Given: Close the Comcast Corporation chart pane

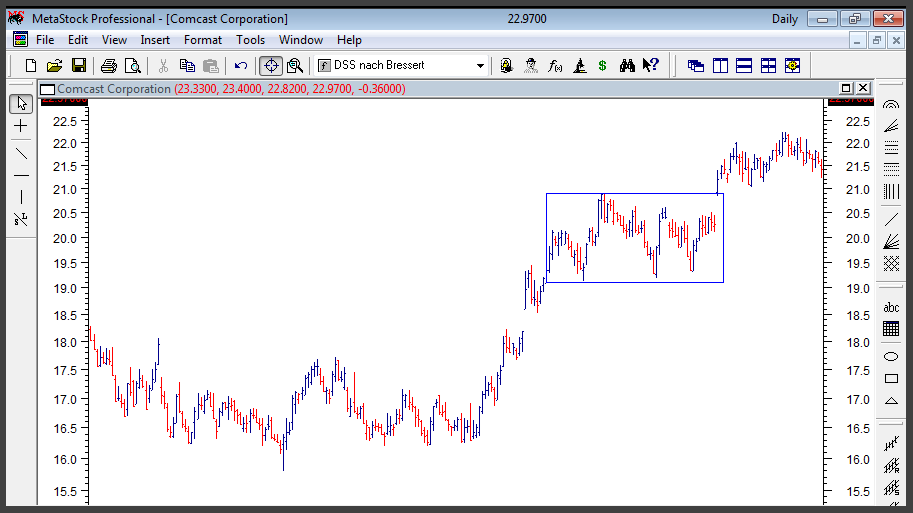Looking at the screenshot, I should click(x=864, y=88).
